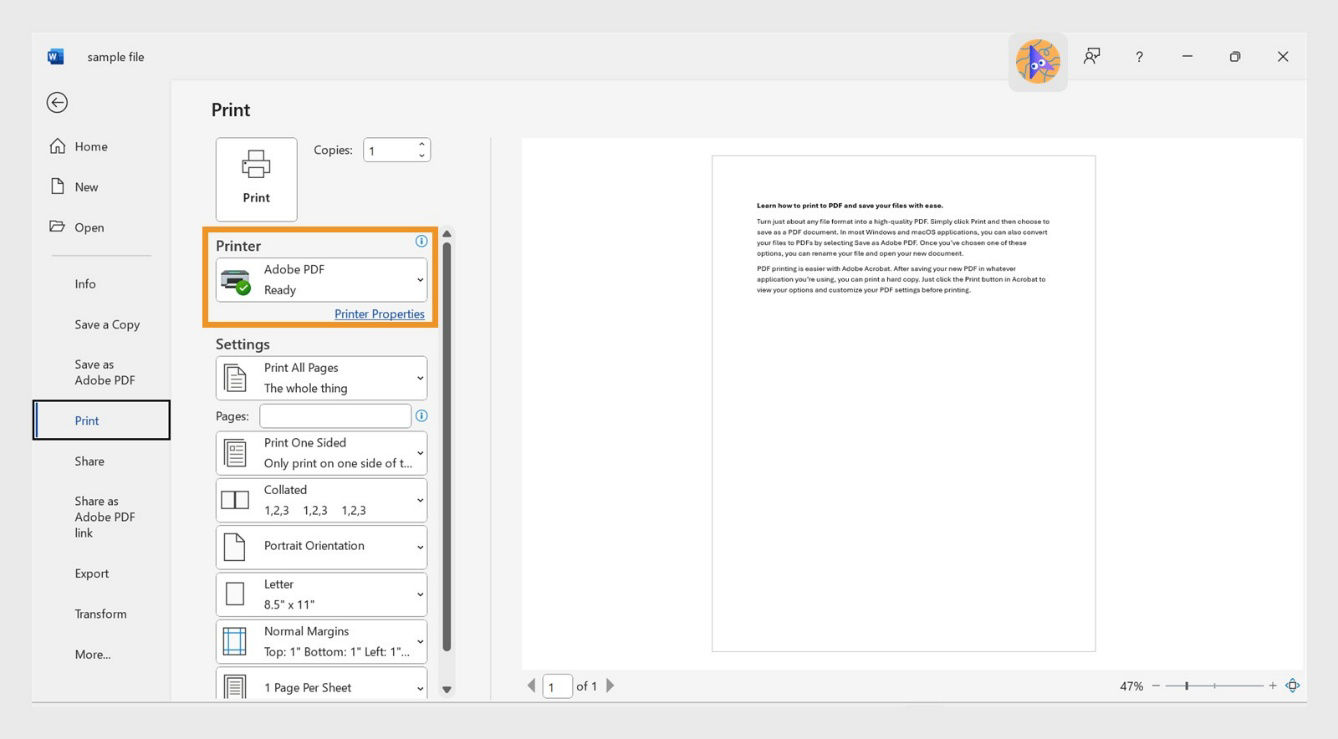Select Transform from the sidebar menu
This screenshot has width=1338, height=739.
[x=101, y=613]
